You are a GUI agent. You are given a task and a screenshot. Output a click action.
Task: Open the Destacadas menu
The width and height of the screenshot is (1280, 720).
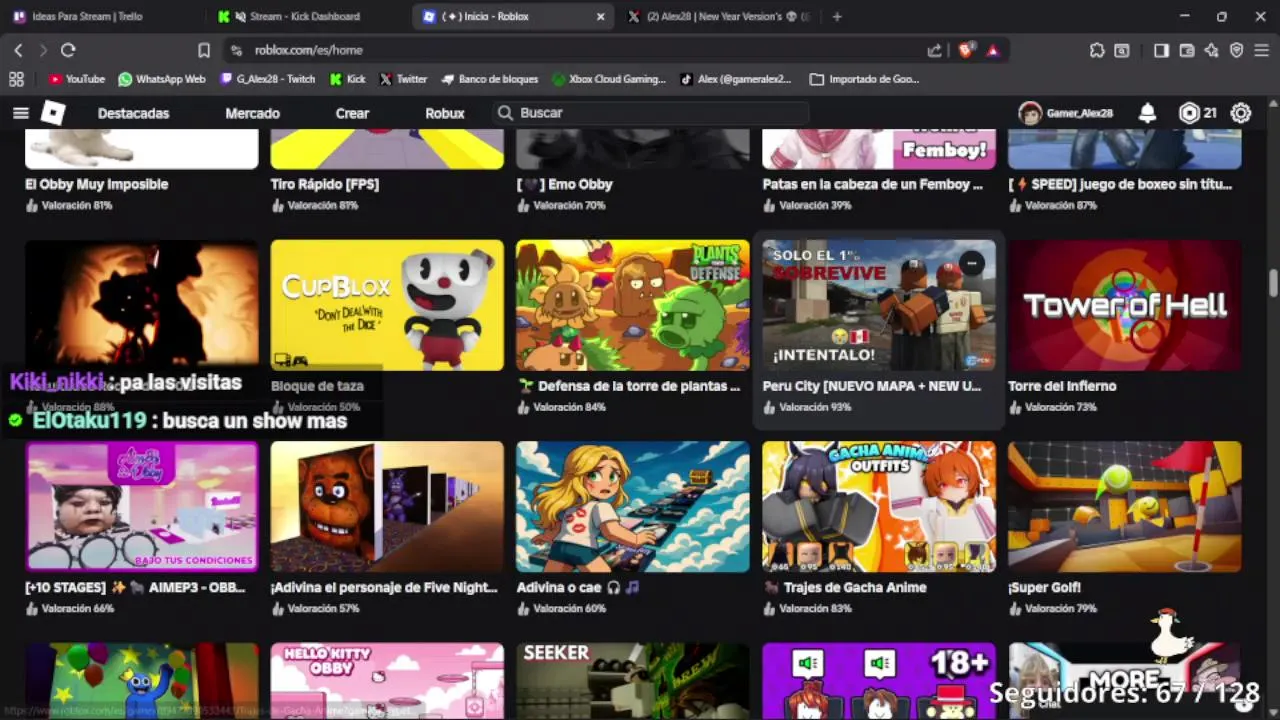[x=133, y=113]
